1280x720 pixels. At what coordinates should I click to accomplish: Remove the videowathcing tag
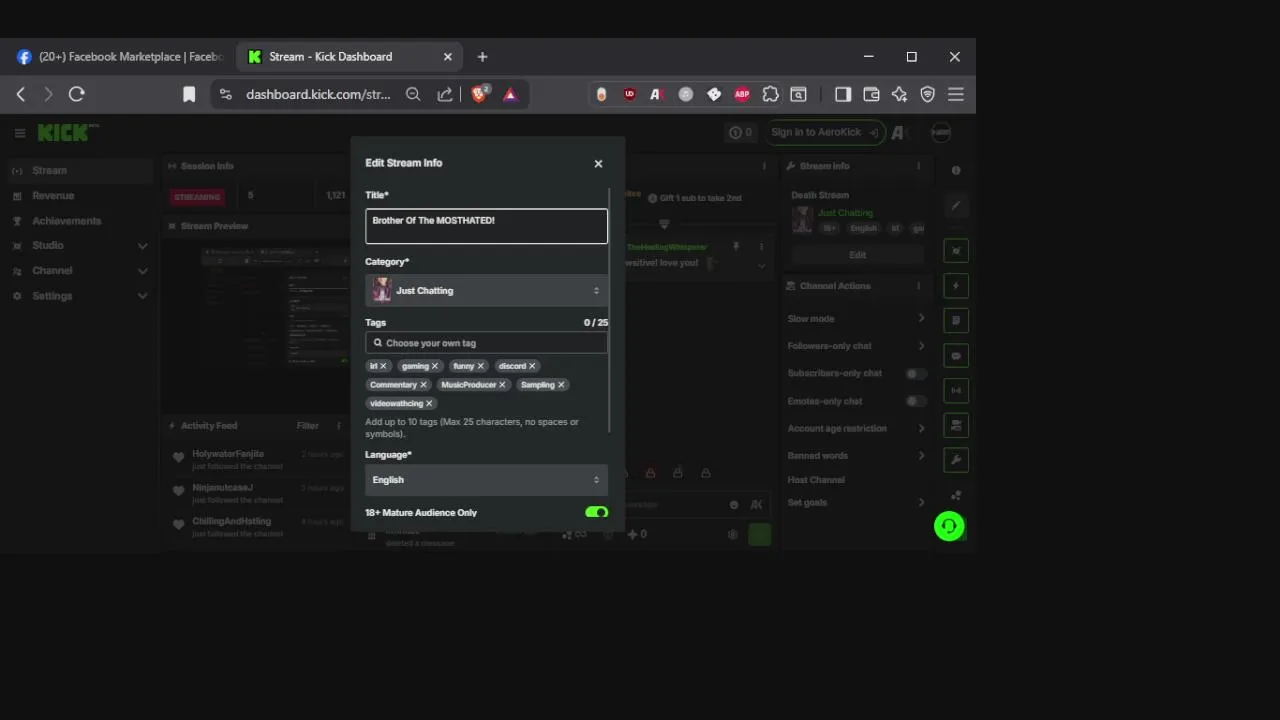pos(429,404)
